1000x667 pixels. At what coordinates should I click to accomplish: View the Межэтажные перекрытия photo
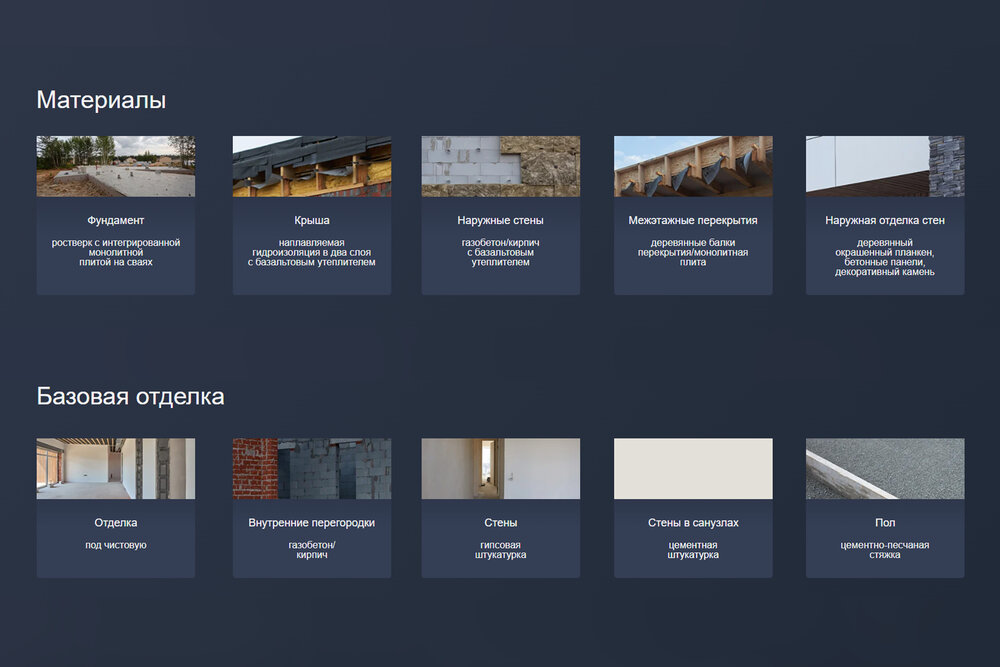[693, 166]
